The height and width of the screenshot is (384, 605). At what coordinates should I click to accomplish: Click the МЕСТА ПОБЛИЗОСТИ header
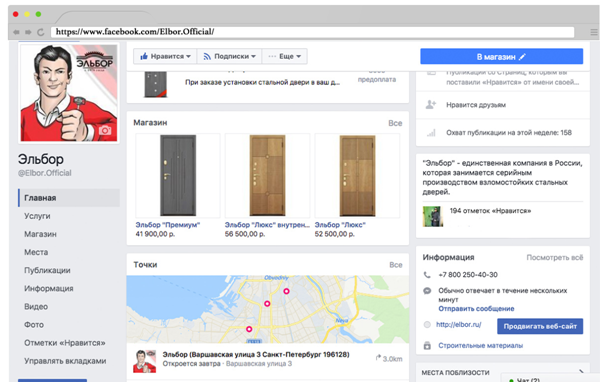(455, 373)
